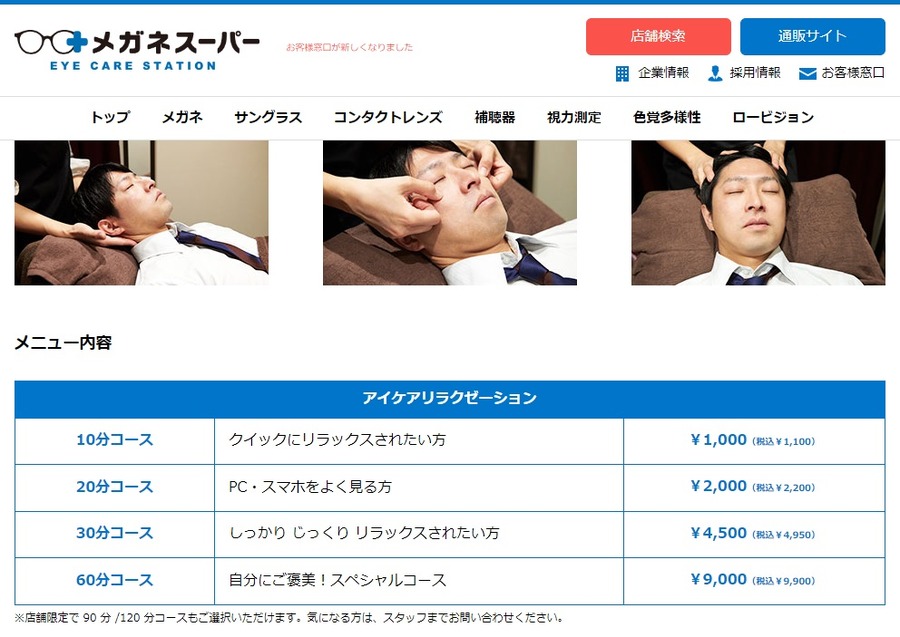Viewport: 900px width, 637px height.
Task: Click the person icon beside 採用情報
Action: coord(715,73)
